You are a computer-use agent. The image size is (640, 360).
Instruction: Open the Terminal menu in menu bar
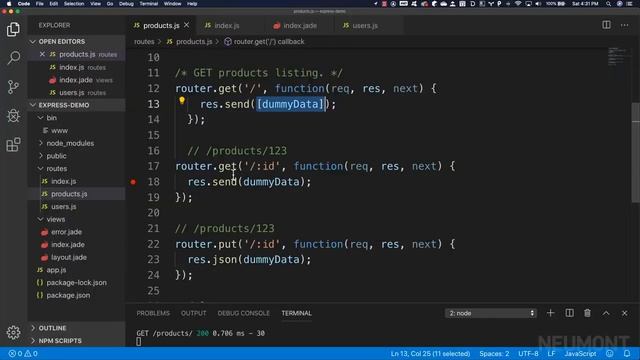coord(149,4)
